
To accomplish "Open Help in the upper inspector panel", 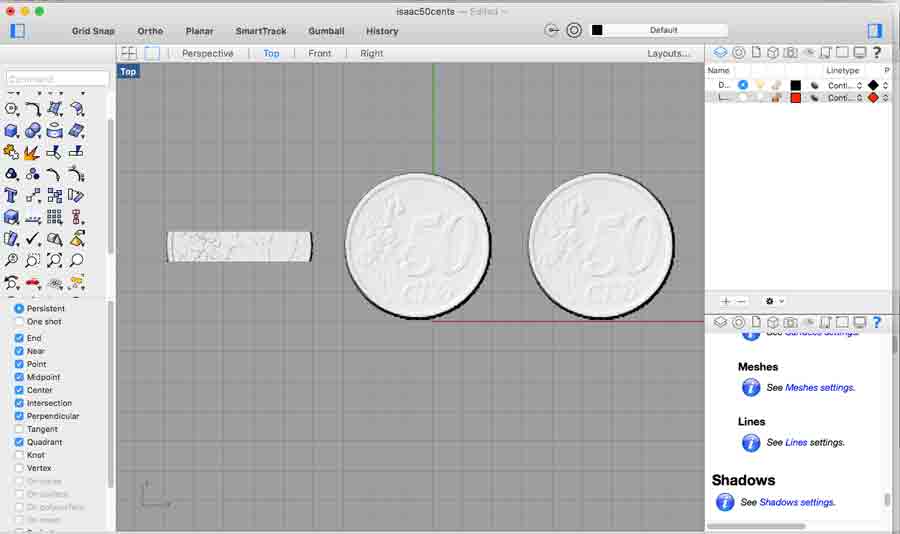I will 877,53.
